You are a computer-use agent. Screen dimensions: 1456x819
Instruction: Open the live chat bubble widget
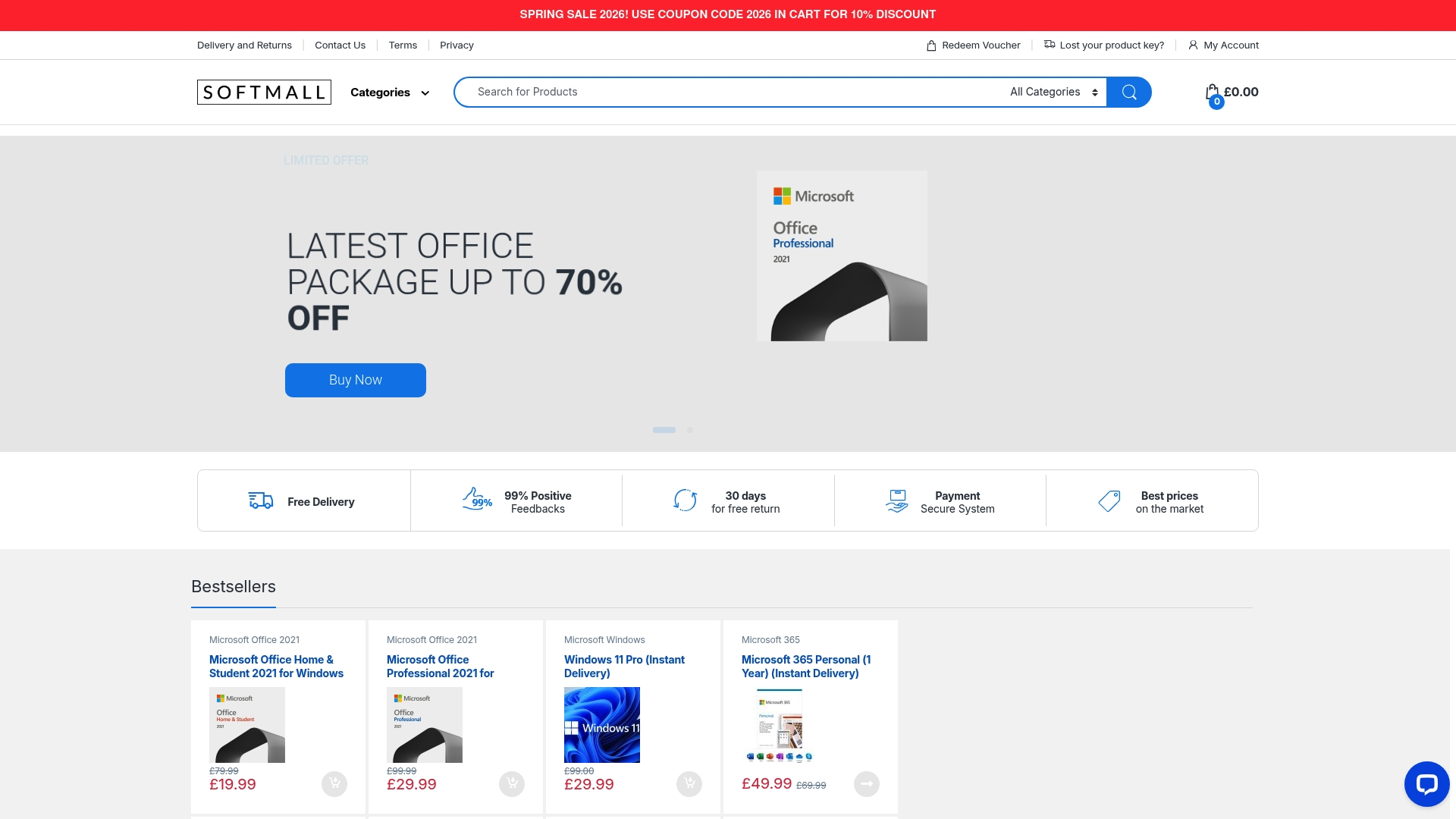tap(1426, 784)
